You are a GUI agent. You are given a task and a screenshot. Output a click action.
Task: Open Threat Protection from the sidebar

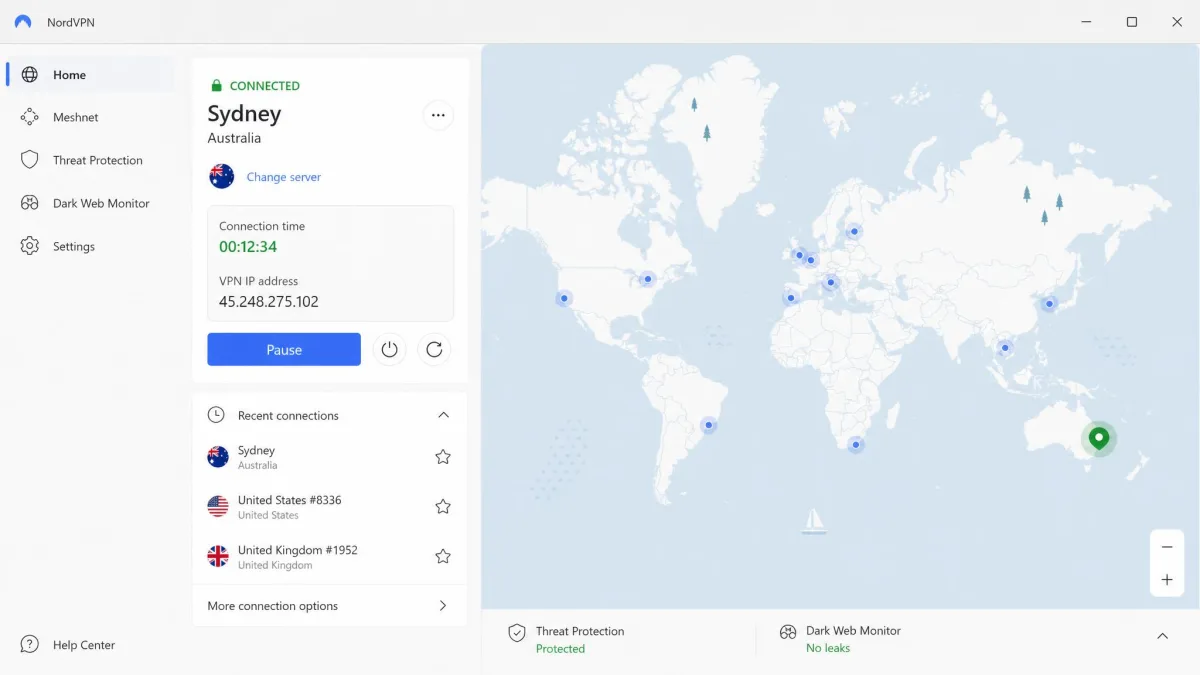pyautogui.click(x=89, y=160)
